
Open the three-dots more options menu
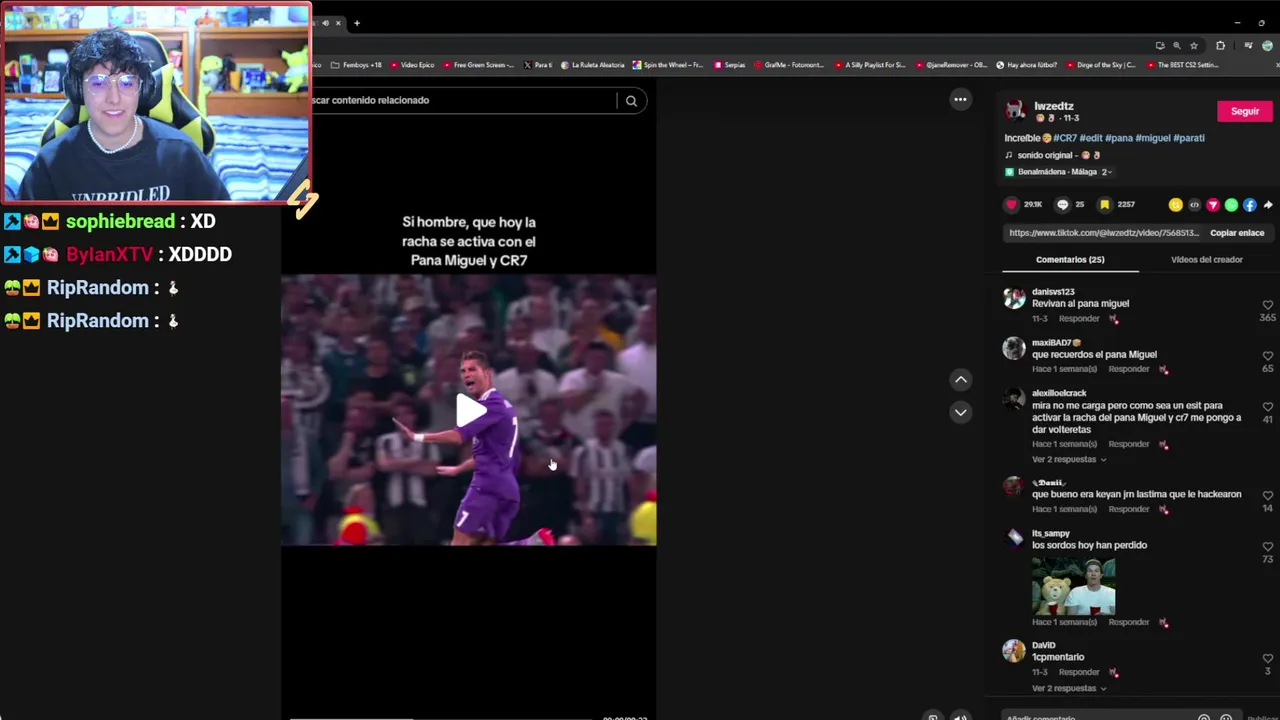(960, 99)
